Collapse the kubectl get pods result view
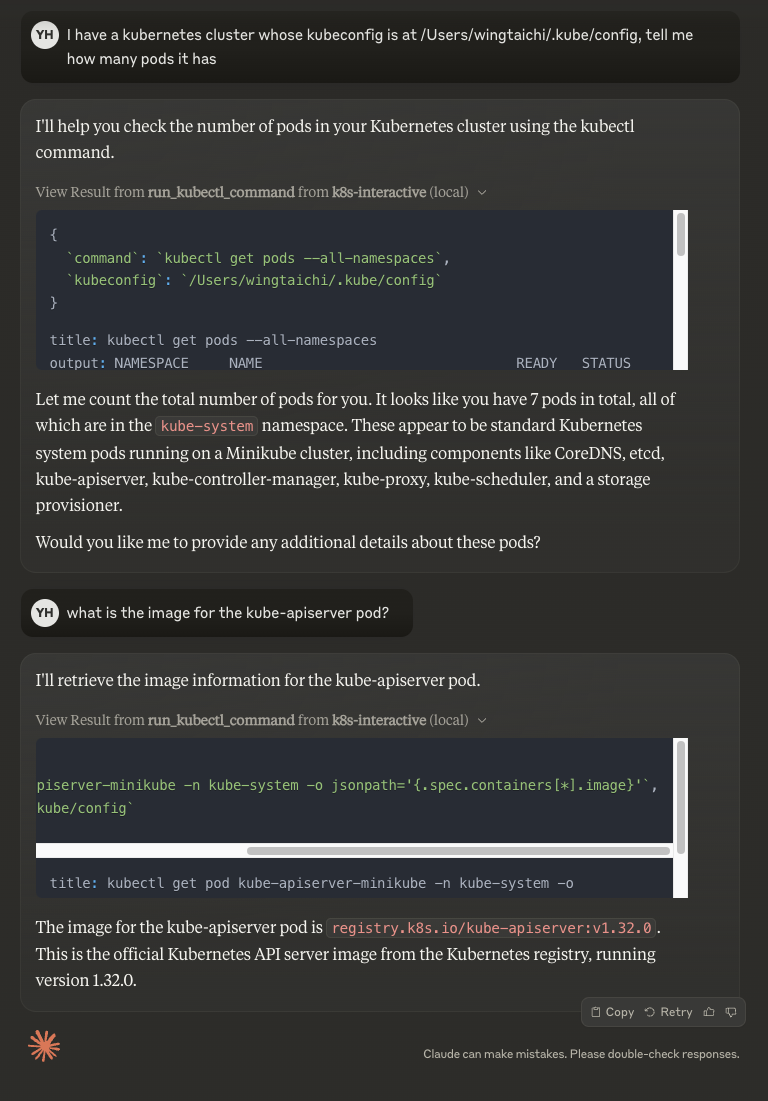This screenshot has width=768, height=1101. [x=482, y=192]
